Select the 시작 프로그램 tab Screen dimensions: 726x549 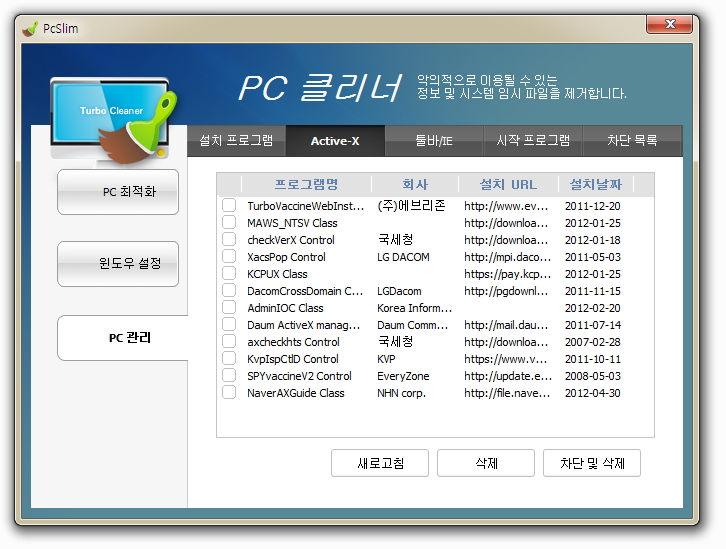[x=533, y=141]
